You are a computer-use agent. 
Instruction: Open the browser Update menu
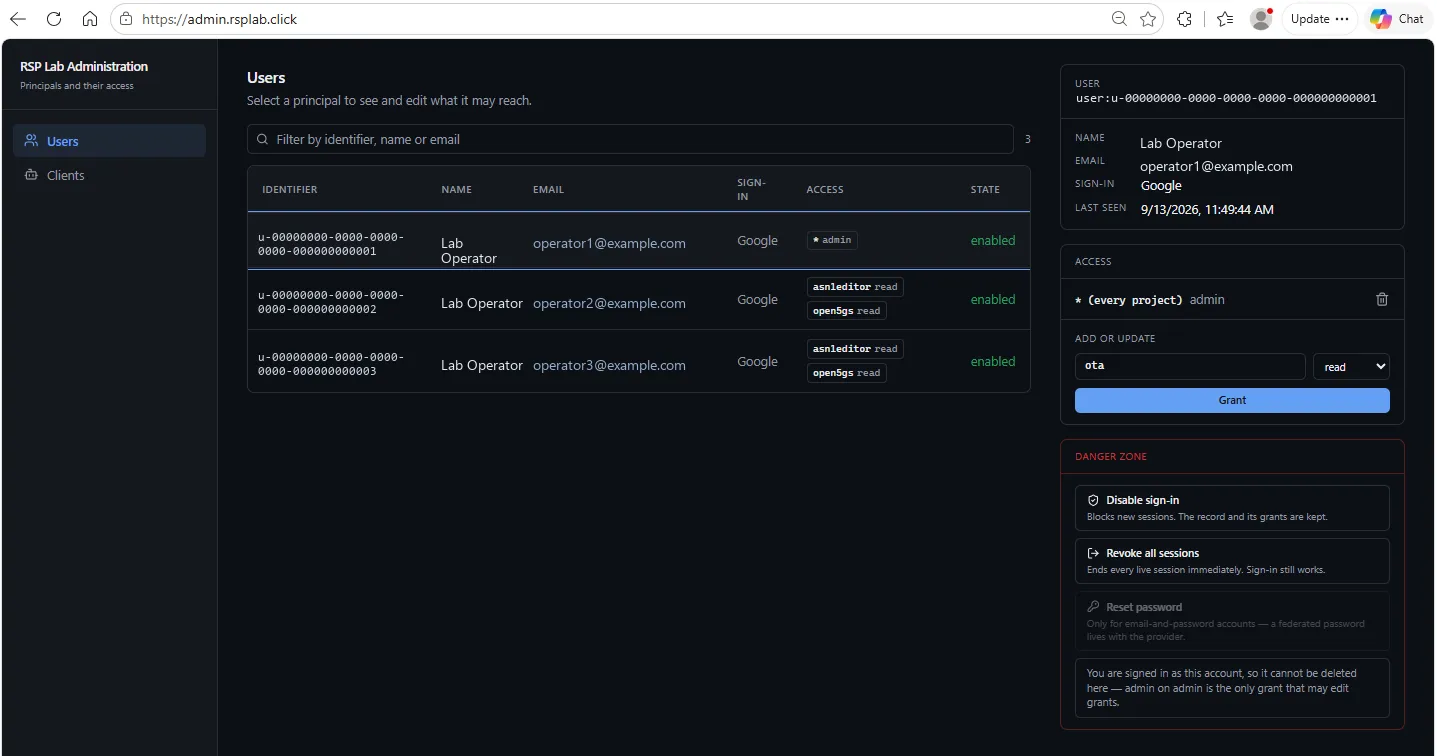point(1320,19)
